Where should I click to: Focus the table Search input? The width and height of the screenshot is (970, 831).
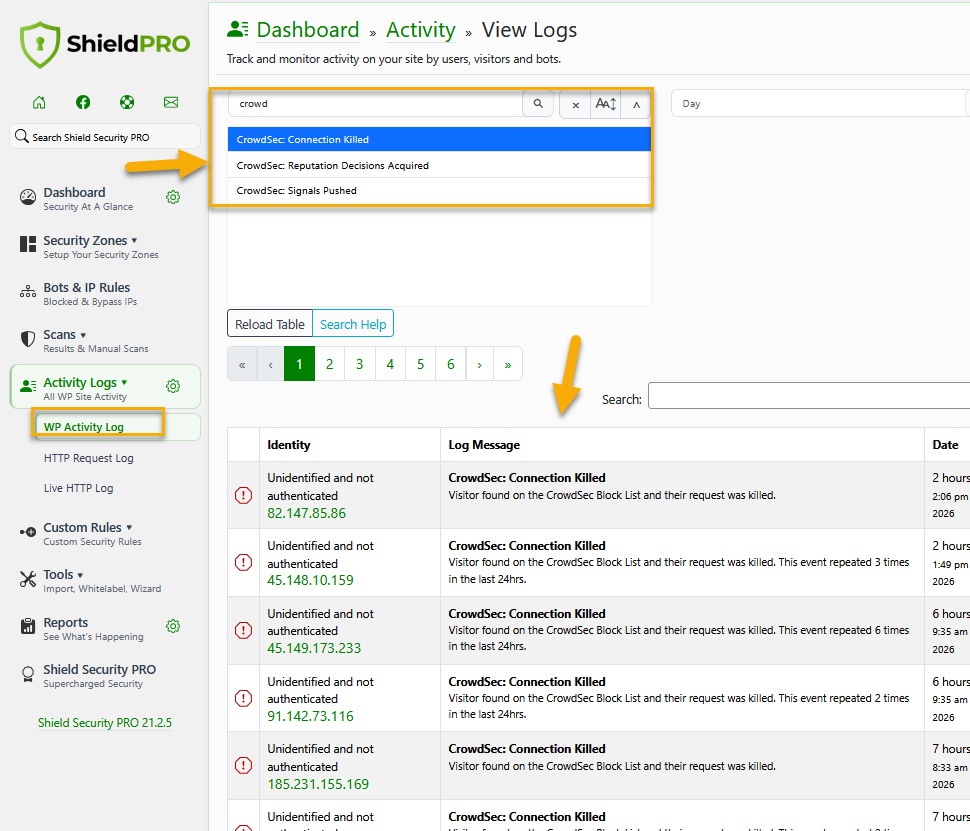tap(809, 396)
